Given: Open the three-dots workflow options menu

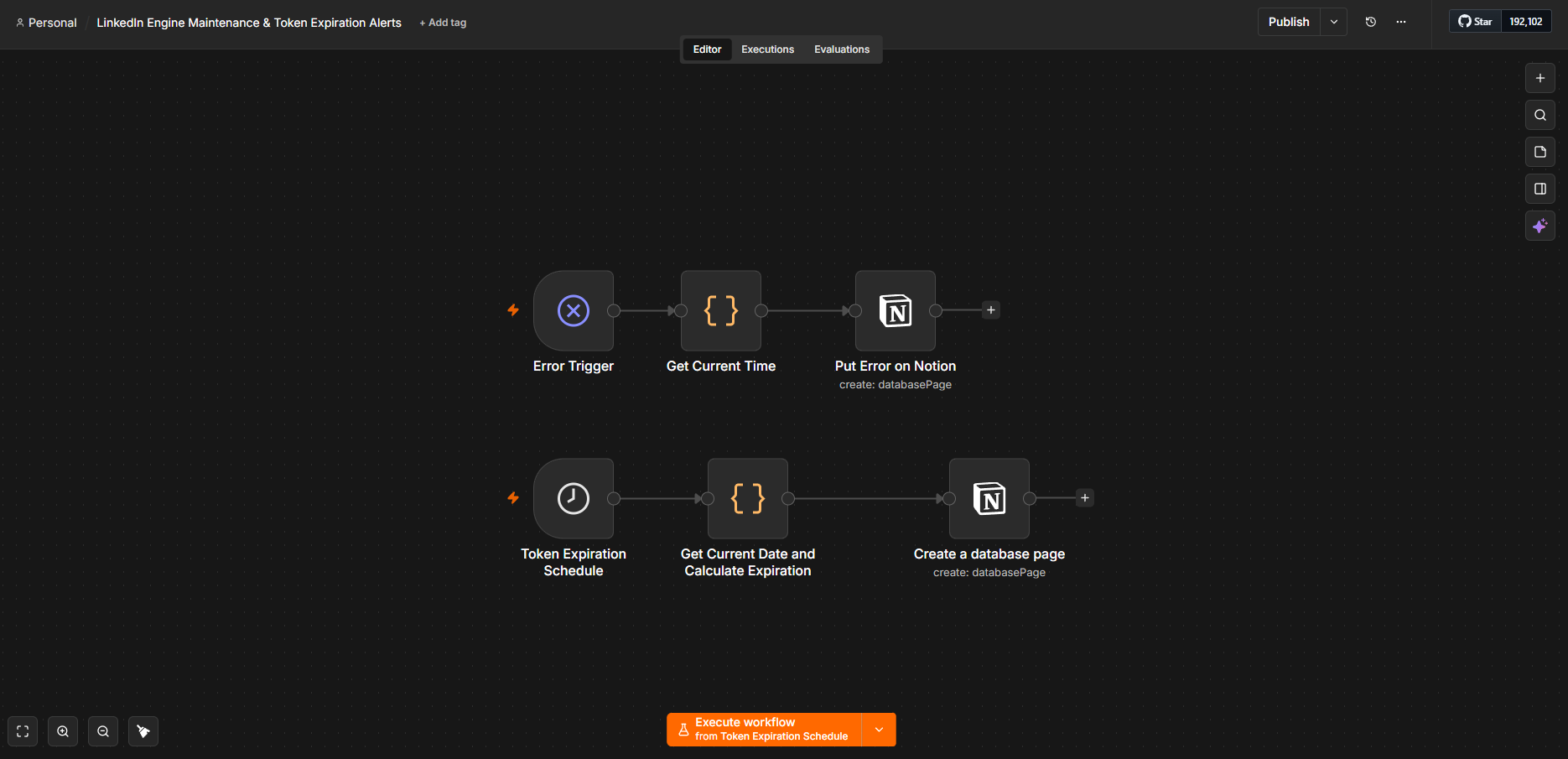Looking at the screenshot, I should tap(1401, 22).
